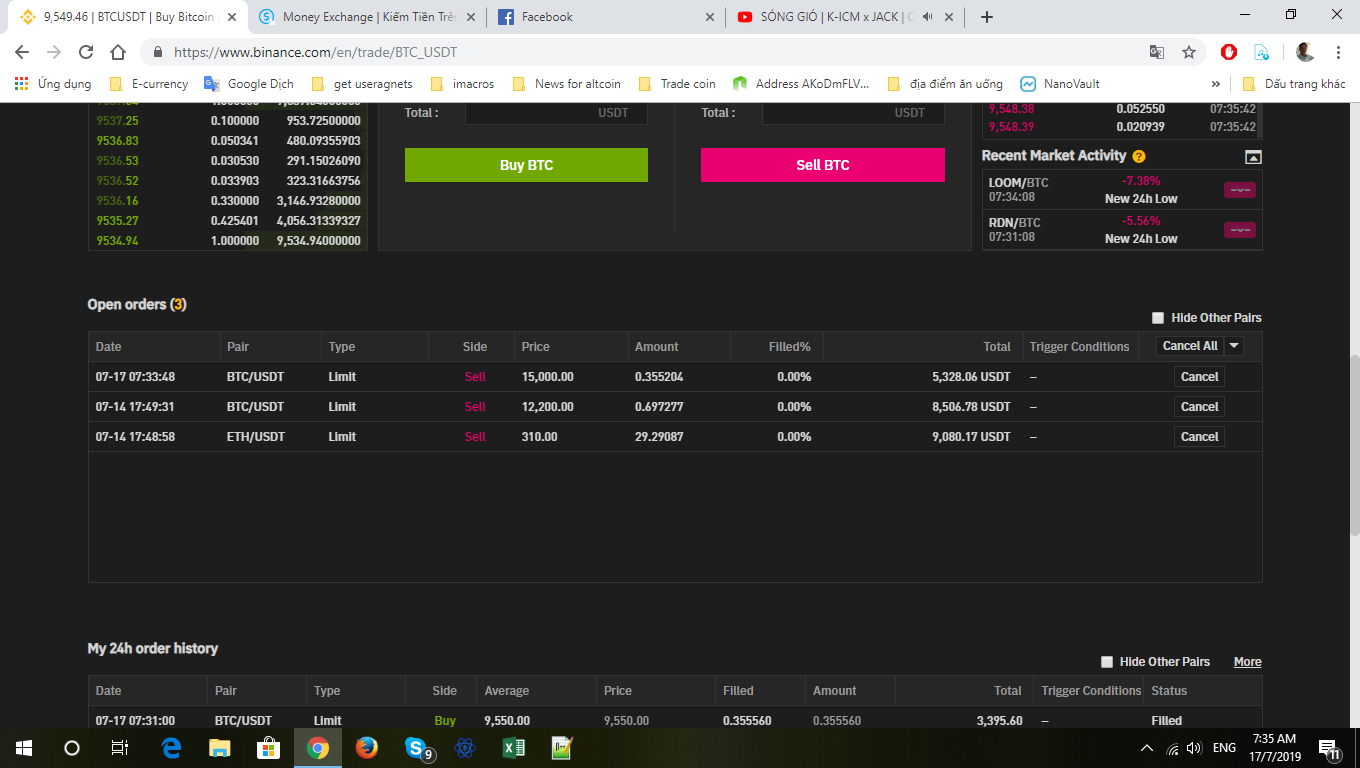Image resolution: width=1360 pixels, height=768 pixels.
Task: Open the Chrome three-dot menu
Action: coord(1338,52)
